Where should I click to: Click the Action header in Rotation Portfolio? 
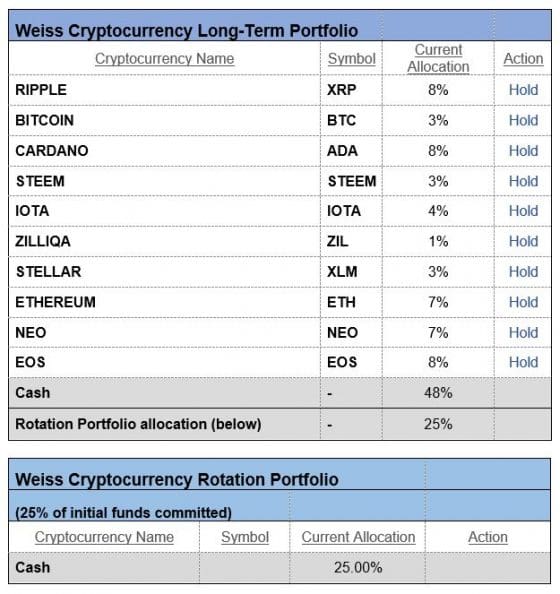[x=488, y=537]
